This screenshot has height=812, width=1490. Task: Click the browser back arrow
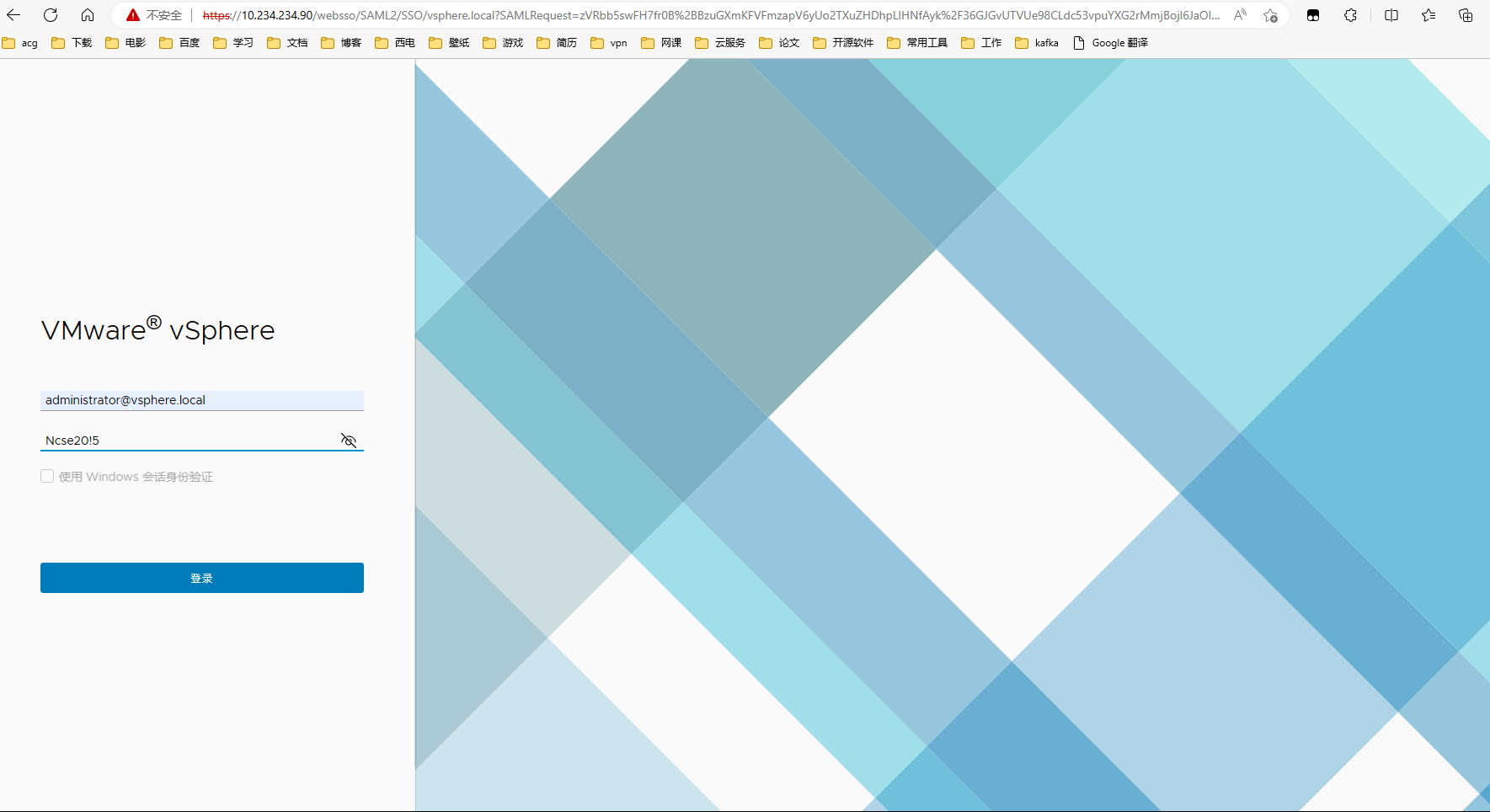coord(13,15)
